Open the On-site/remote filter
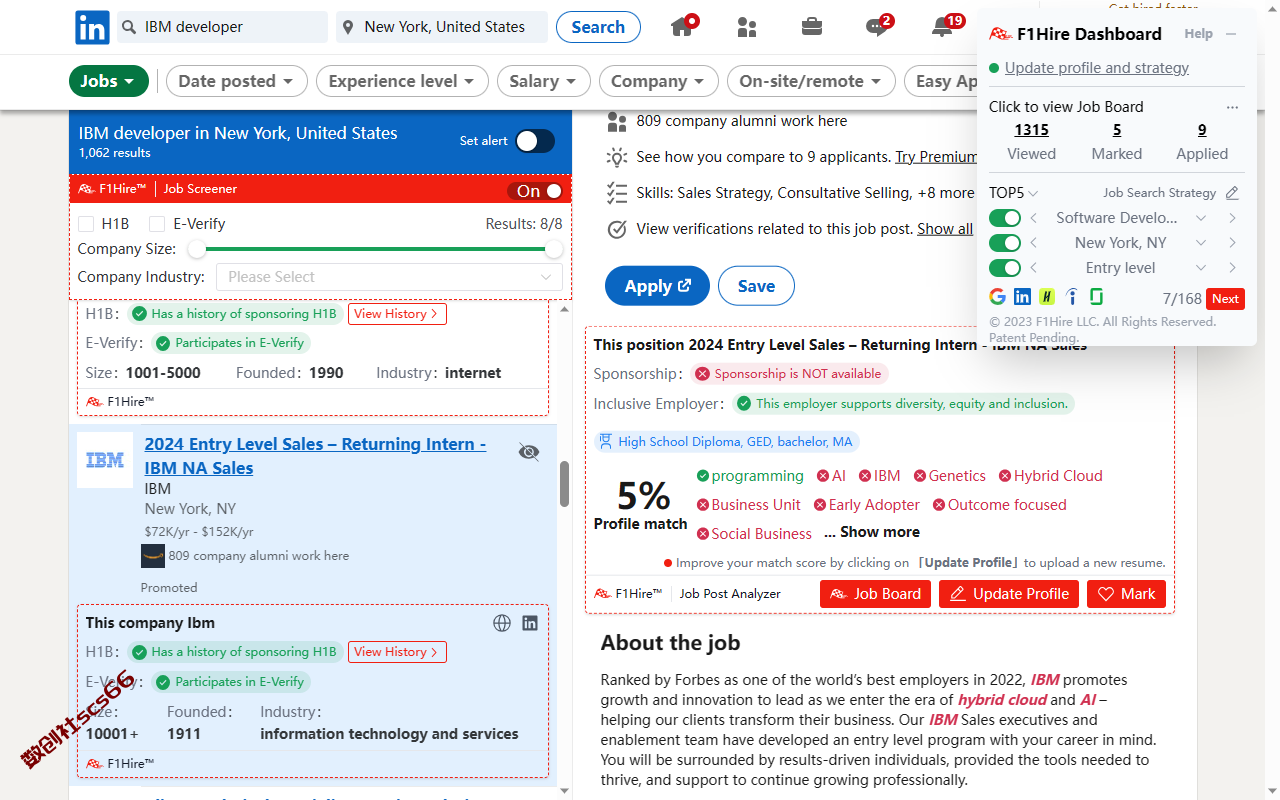 (811, 81)
